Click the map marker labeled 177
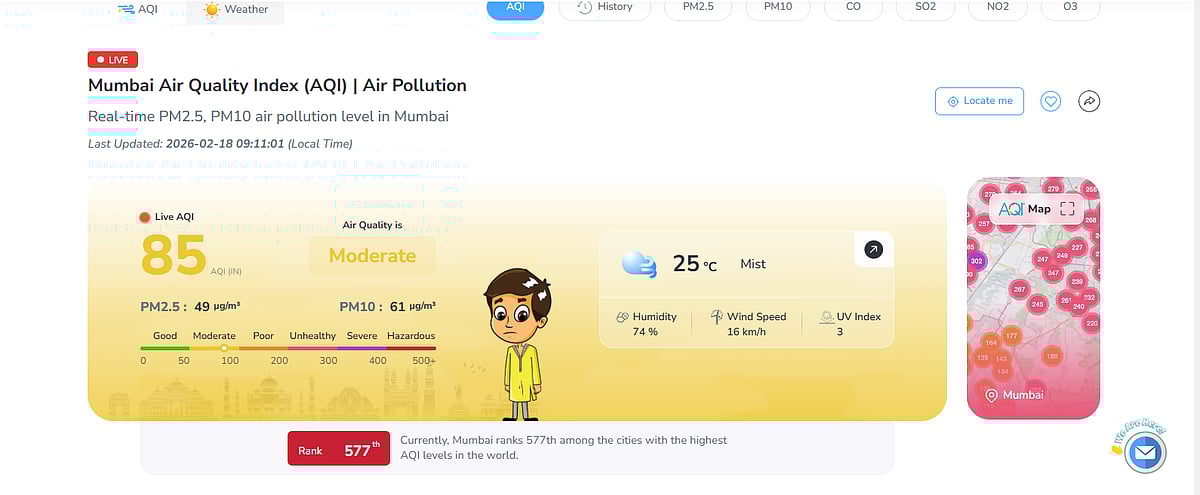Viewport: 1200px width, 495px height. click(1011, 336)
